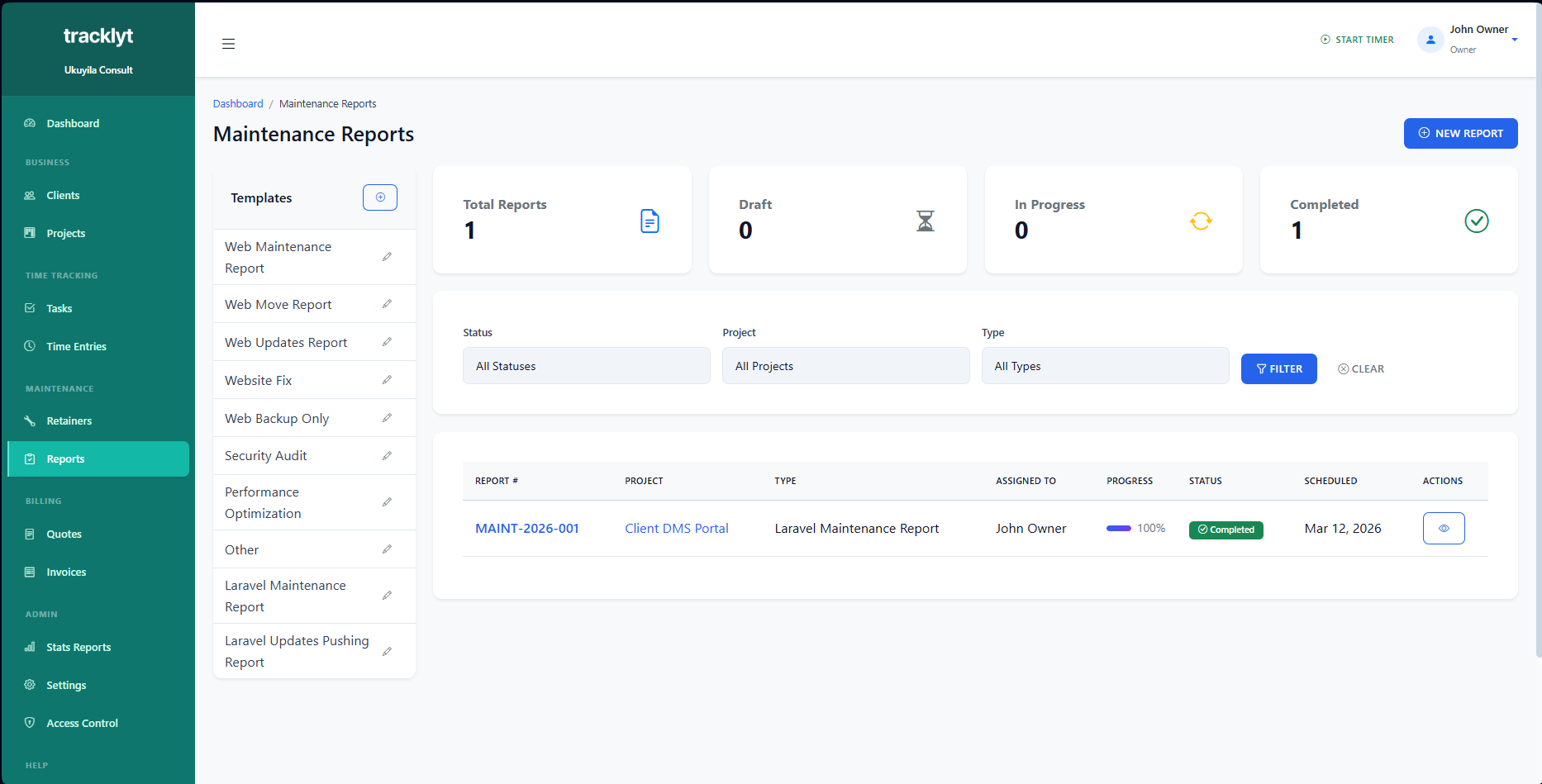Open Time Entries from sidebar

coord(76,347)
